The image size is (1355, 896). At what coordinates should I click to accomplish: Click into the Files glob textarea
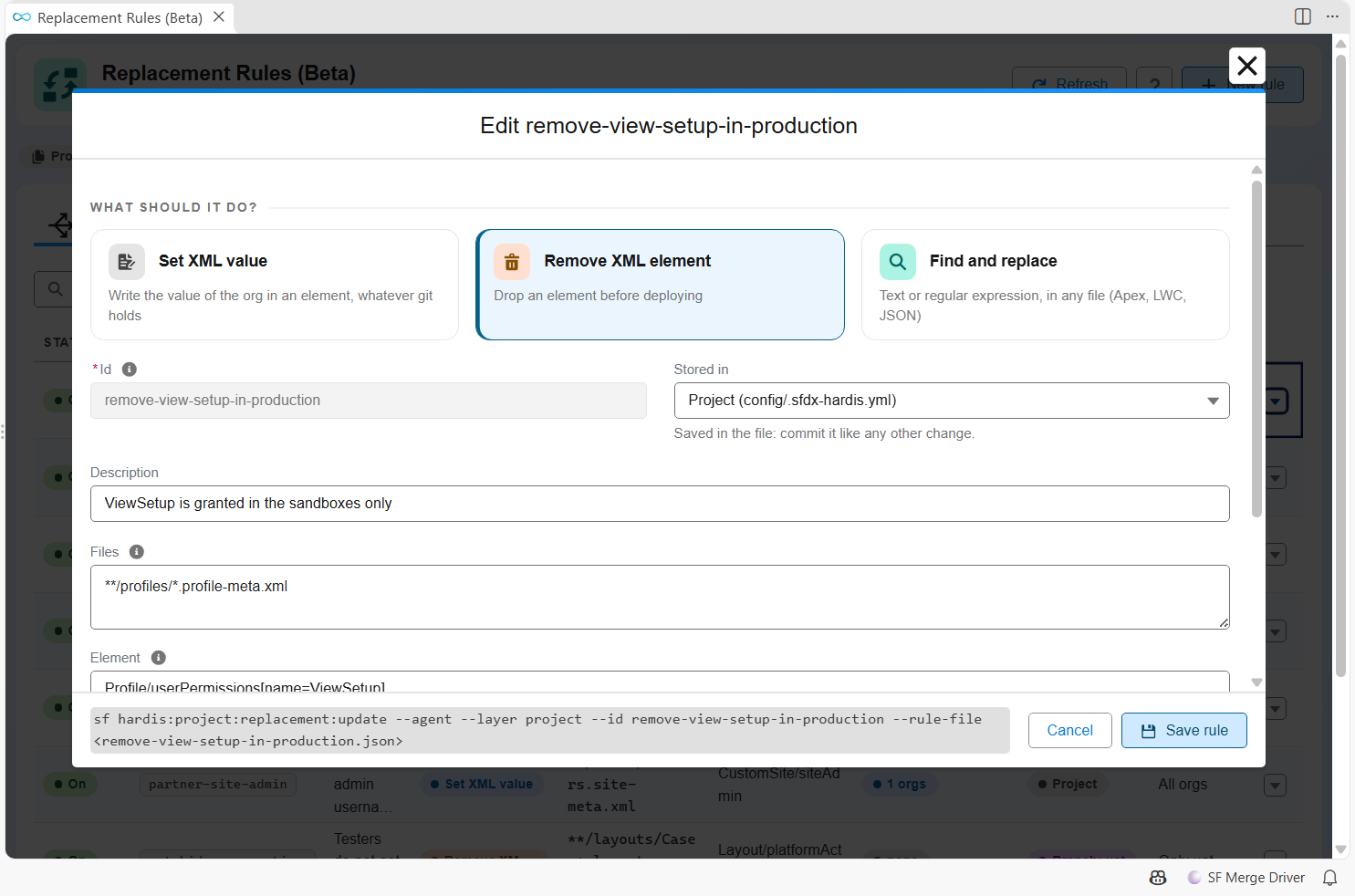[660, 598]
